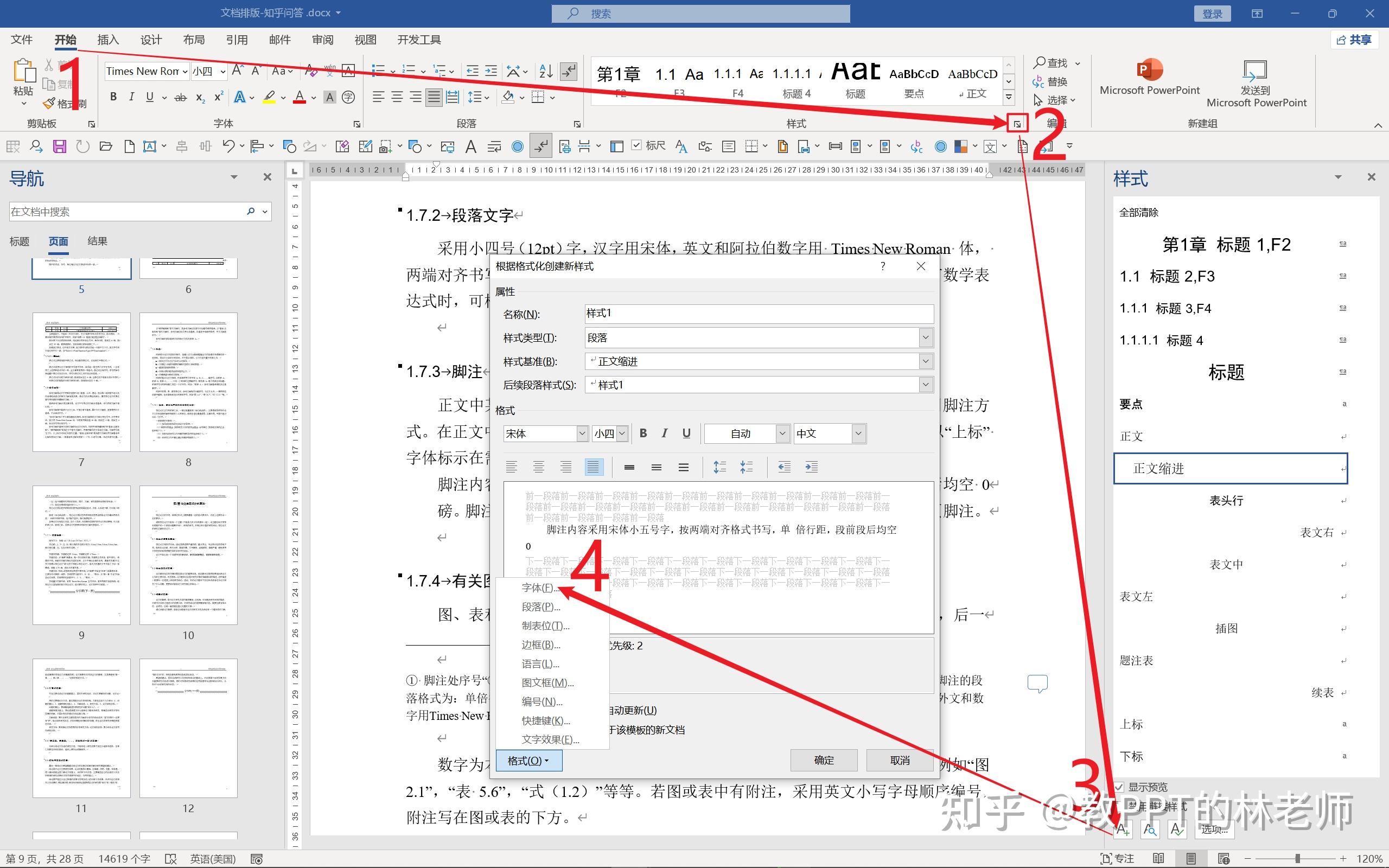The width and height of the screenshot is (1389, 868).
Task: Switch to Web Layout view in status bar
Action: [x=1224, y=859]
